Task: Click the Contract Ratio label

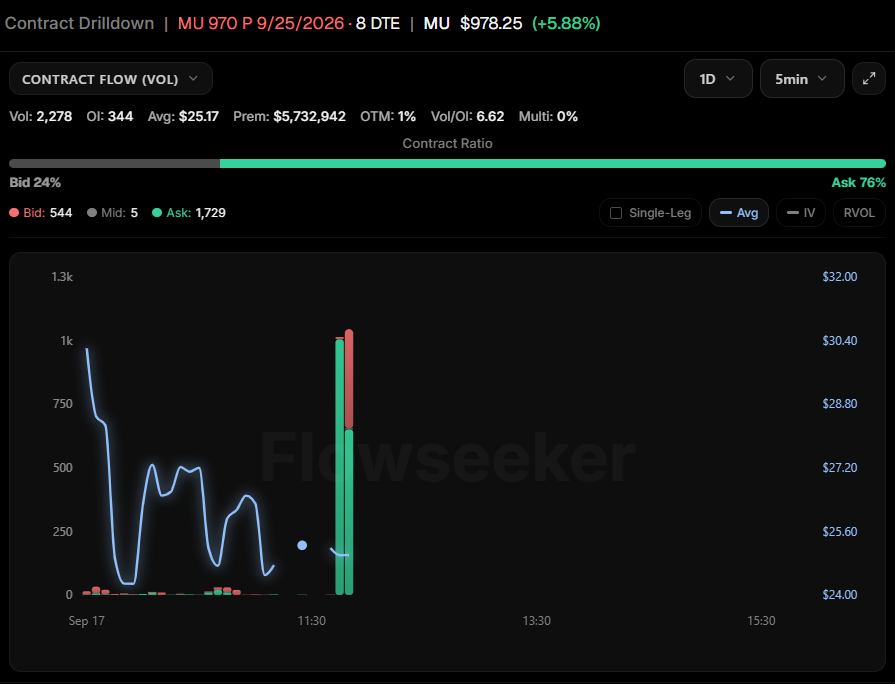Action: pyautogui.click(x=448, y=143)
